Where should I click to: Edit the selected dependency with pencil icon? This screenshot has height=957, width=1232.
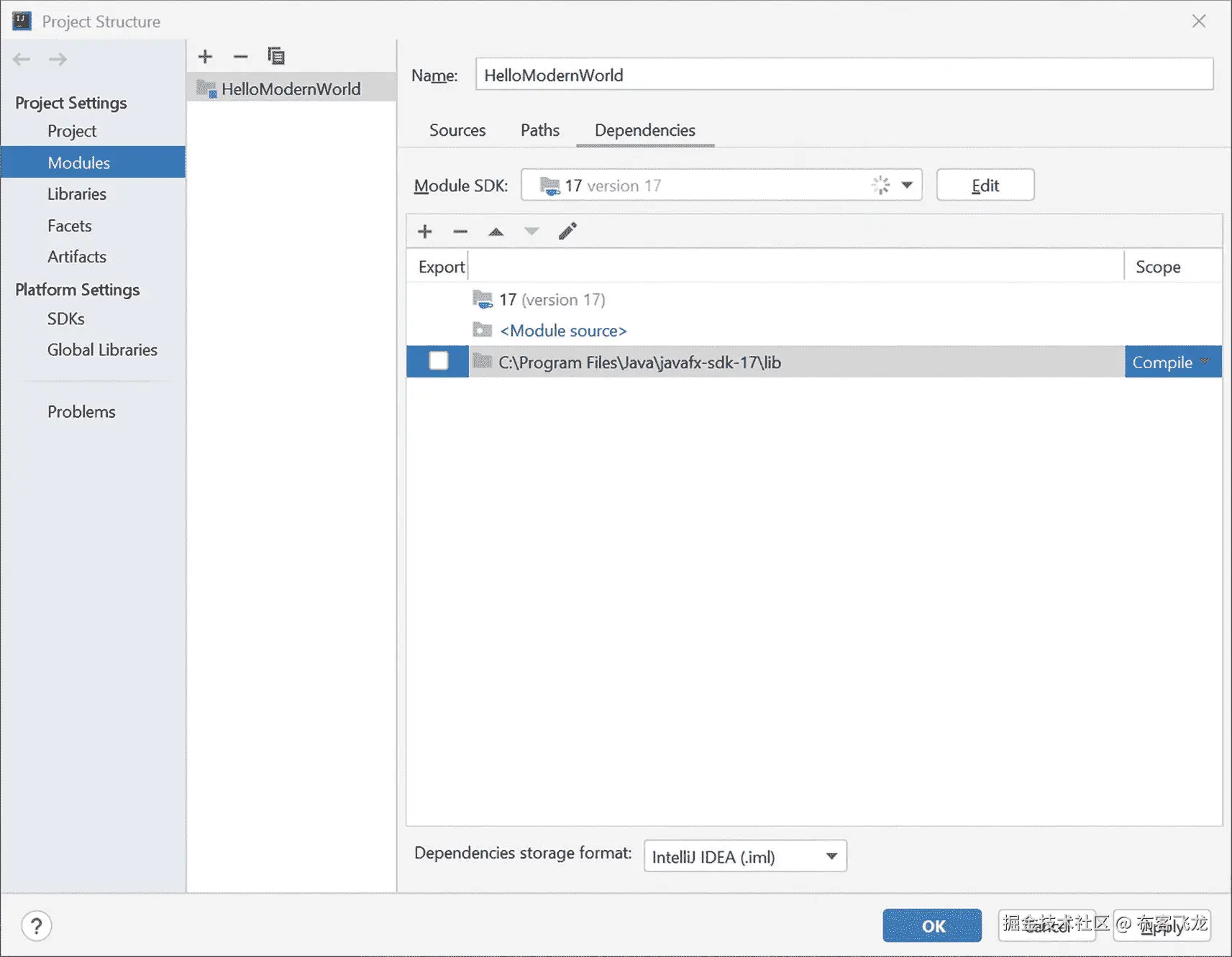(567, 232)
